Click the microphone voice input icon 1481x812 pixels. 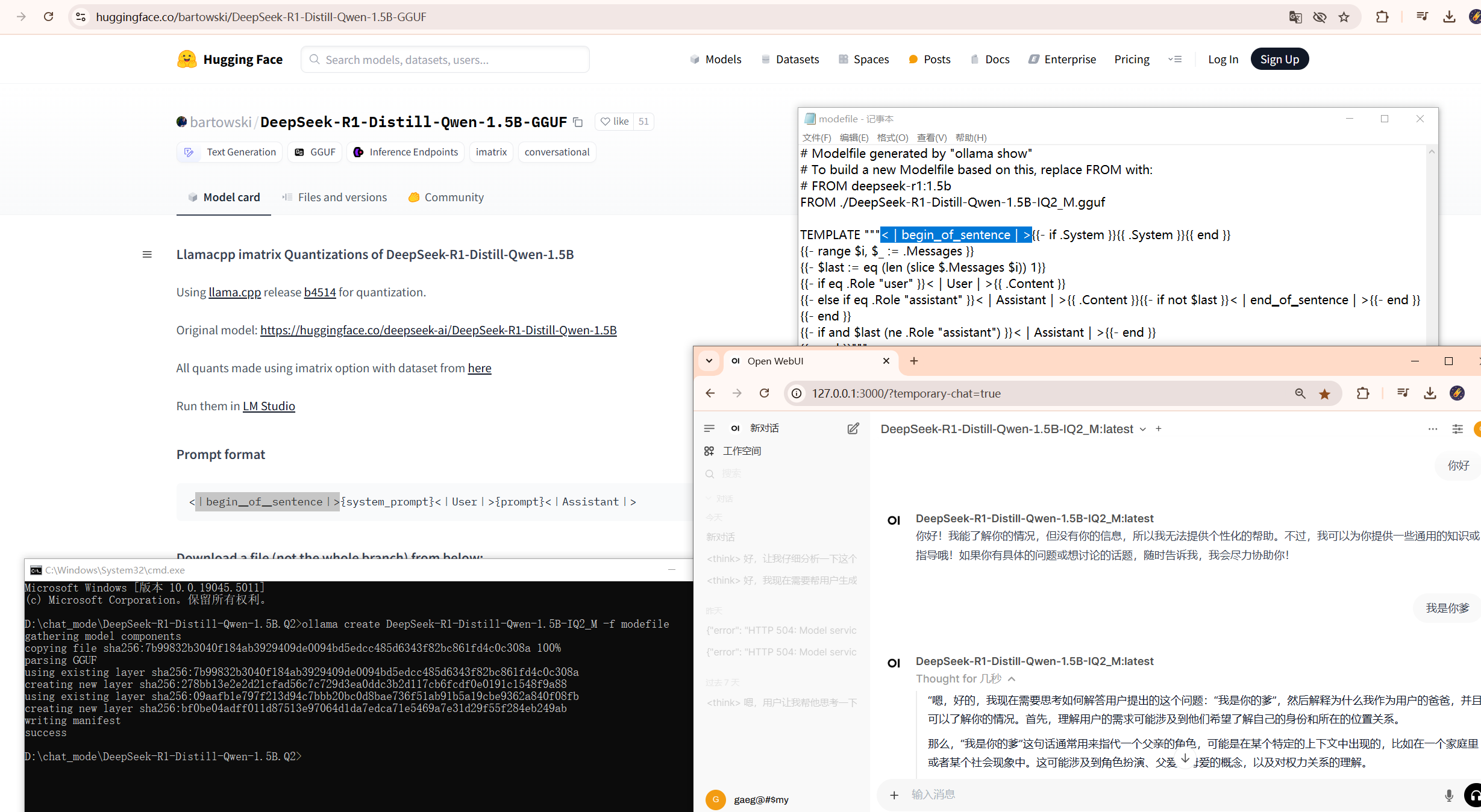click(x=1448, y=795)
